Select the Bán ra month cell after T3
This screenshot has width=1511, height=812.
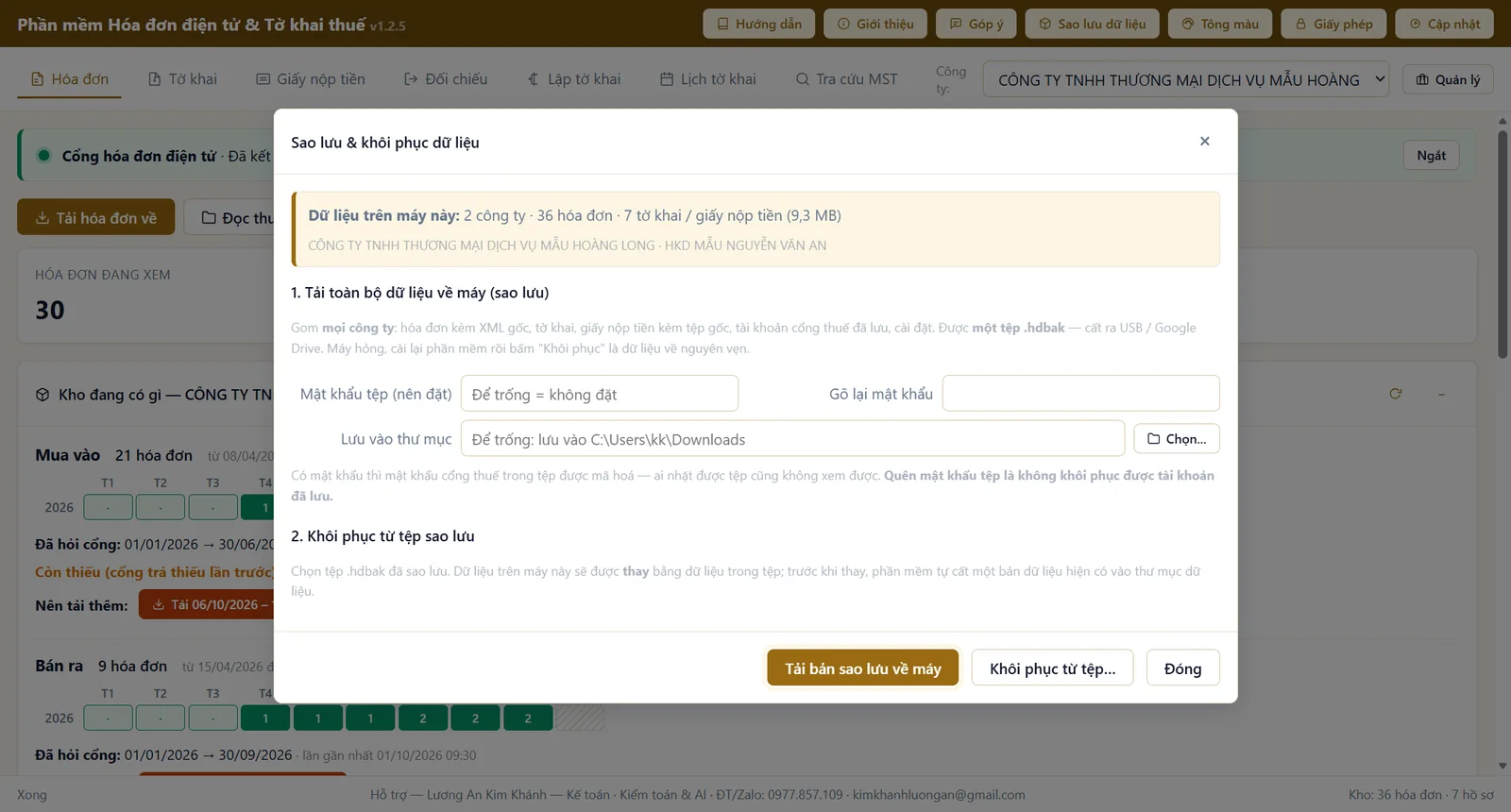(265, 719)
